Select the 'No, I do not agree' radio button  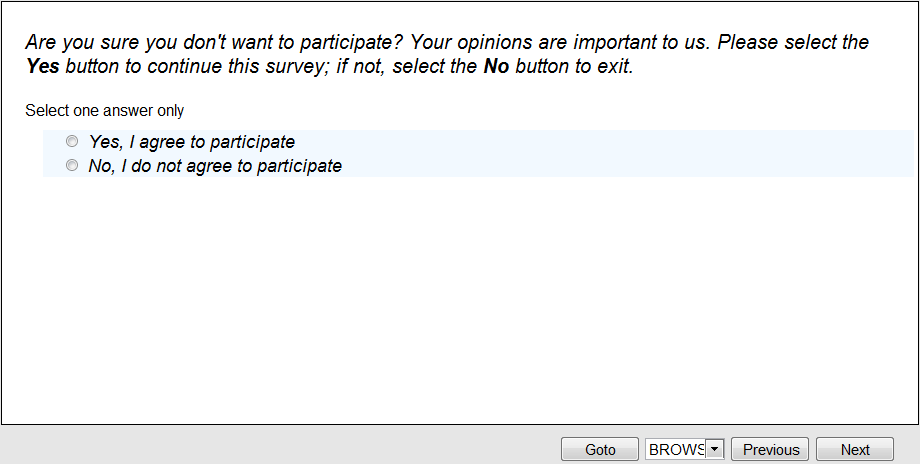[72, 166]
